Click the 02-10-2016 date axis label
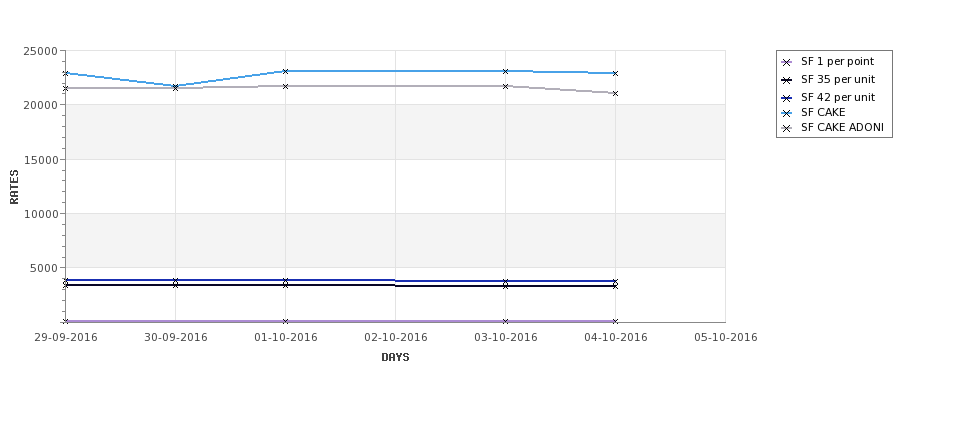The image size is (975, 429). [x=395, y=338]
